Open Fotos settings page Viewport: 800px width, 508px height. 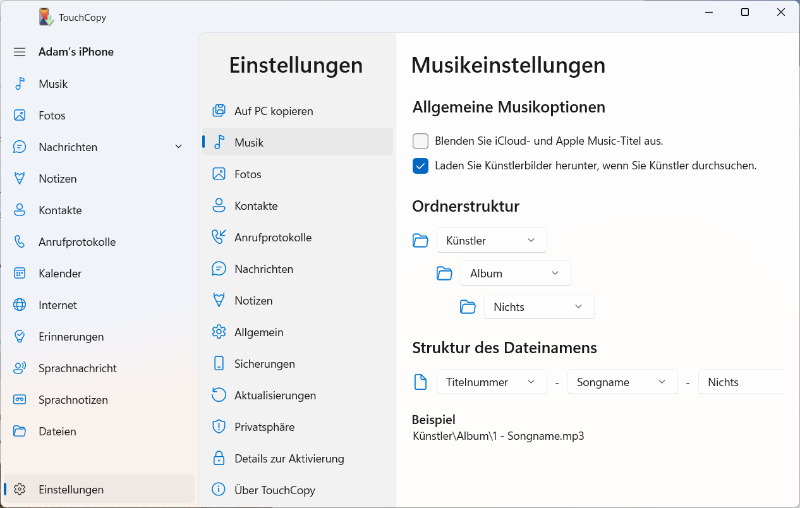297,174
